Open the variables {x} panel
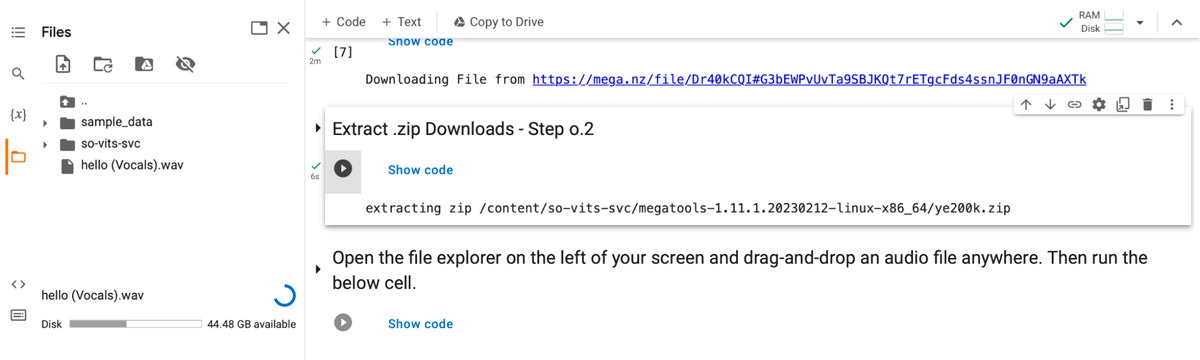The width and height of the screenshot is (1200, 360). (17, 114)
